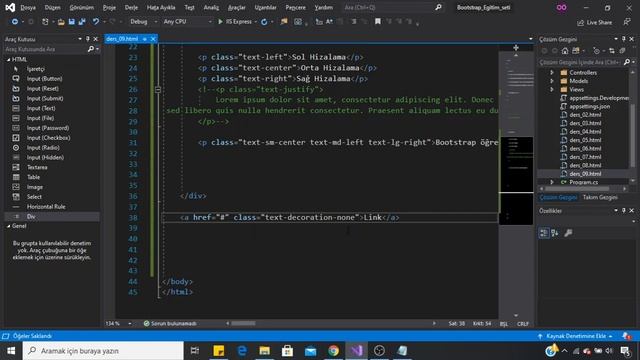The width and height of the screenshot is (640, 360).
Task: Select Input (Checkbox) toolbox item
Action: pyautogui.click(x=49, y=138)
